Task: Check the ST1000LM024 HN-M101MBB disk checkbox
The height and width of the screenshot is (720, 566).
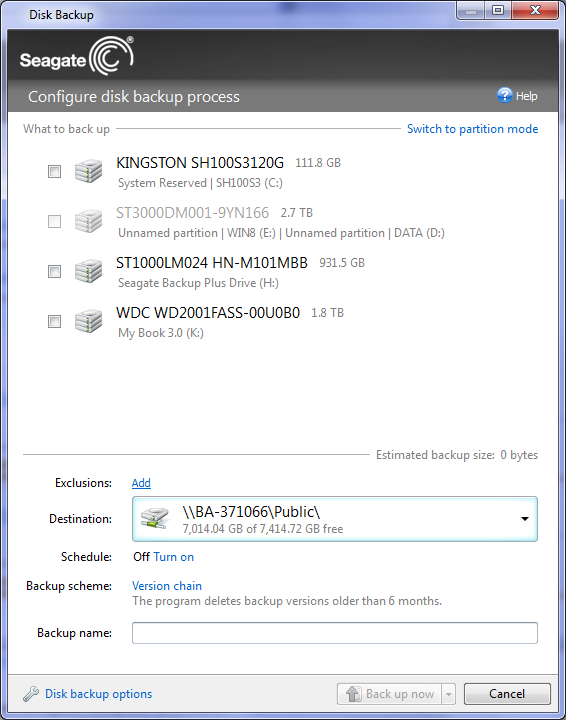Action: (x=55, y=271)
